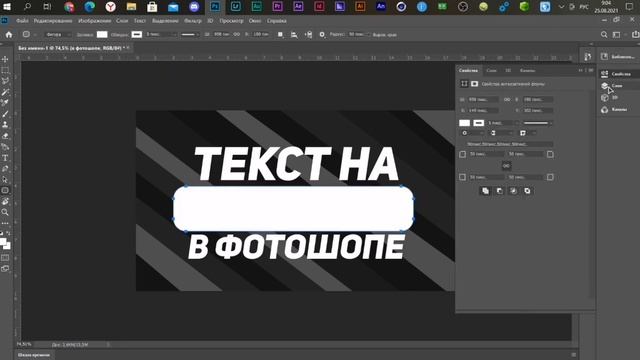Toggle the Live Shape Properties button
This screenshot has height=360, width=640.
tap(464, 84)
